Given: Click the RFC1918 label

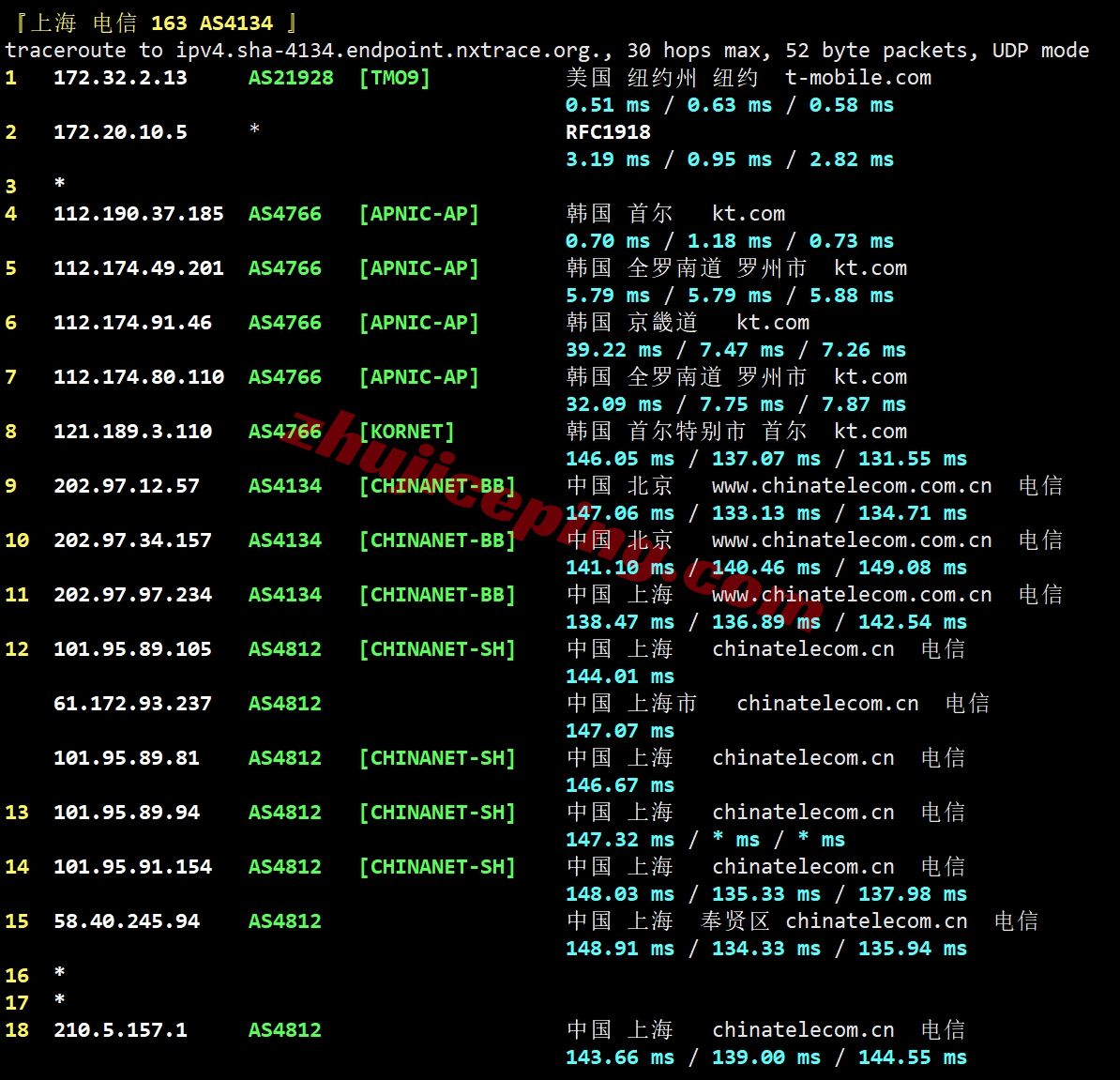Looking at the screenshot, I should pyautogui.click(x=608, y=132).
